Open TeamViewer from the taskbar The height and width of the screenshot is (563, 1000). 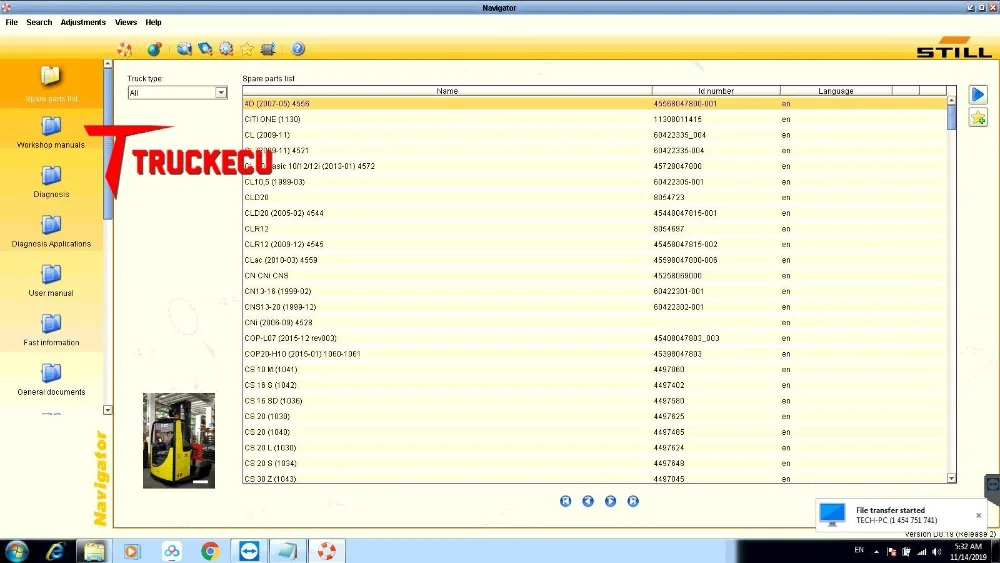(x=249, y=551)
